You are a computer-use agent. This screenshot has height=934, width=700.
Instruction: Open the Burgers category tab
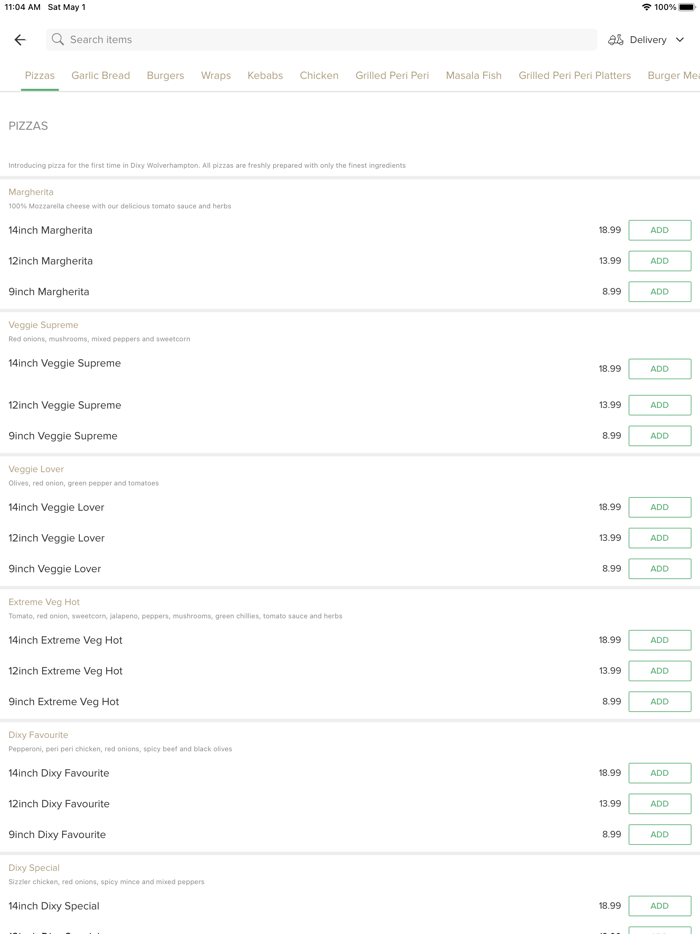(x=165, y=75)
